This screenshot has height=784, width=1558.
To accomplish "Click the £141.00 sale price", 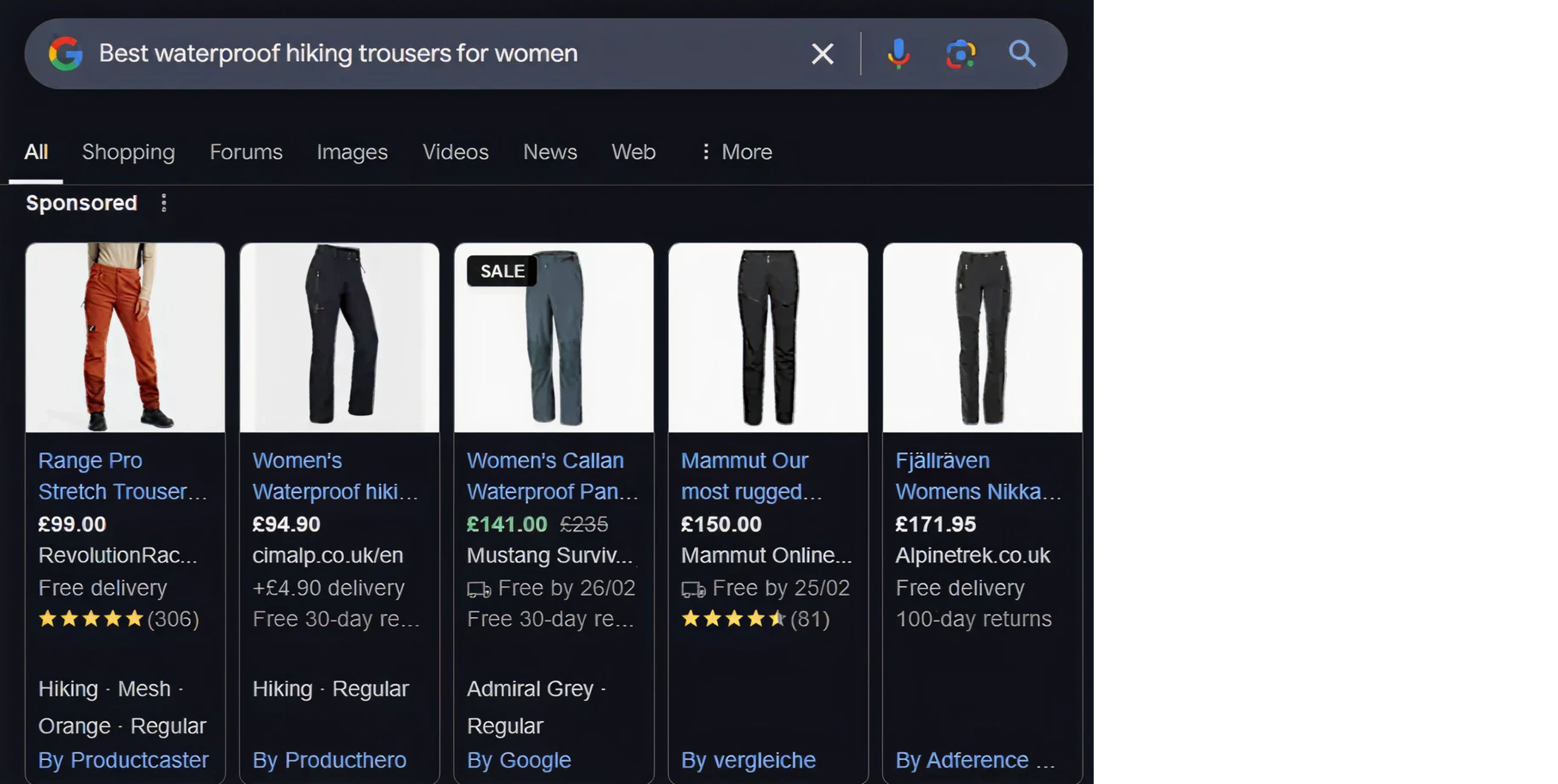I will (507, 524).
